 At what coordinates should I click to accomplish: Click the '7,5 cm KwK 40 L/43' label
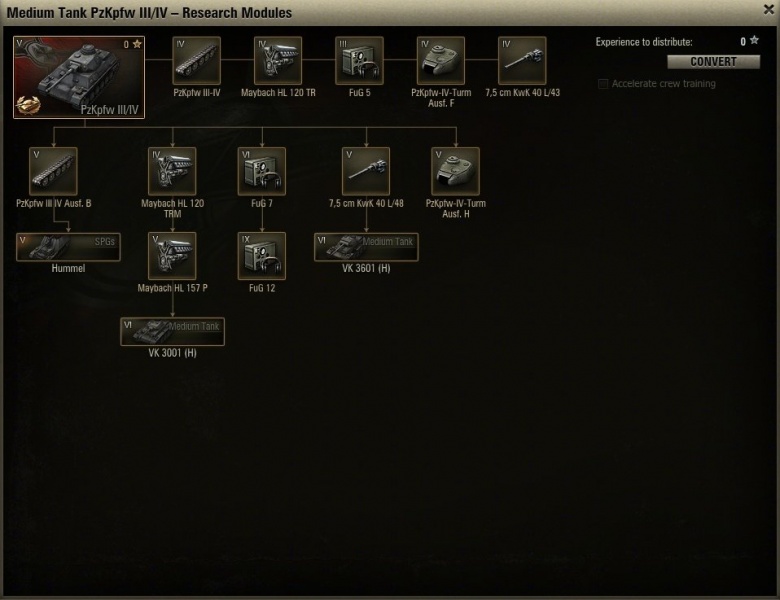(522, 93)
